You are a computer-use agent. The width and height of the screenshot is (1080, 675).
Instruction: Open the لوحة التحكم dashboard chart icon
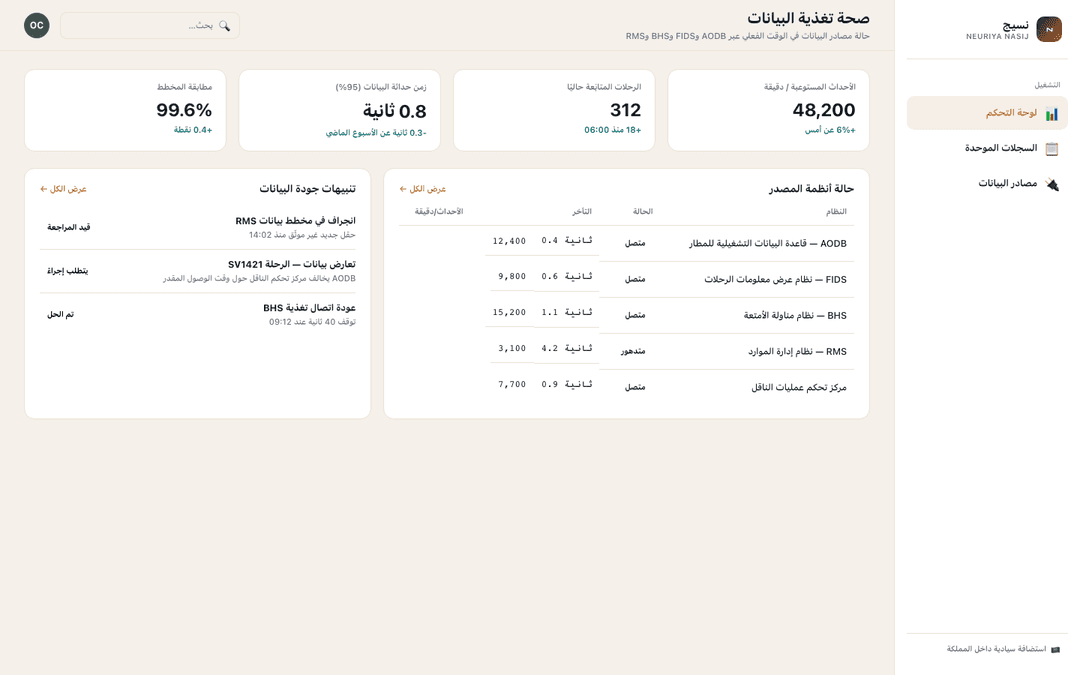tap(1051, 114)
